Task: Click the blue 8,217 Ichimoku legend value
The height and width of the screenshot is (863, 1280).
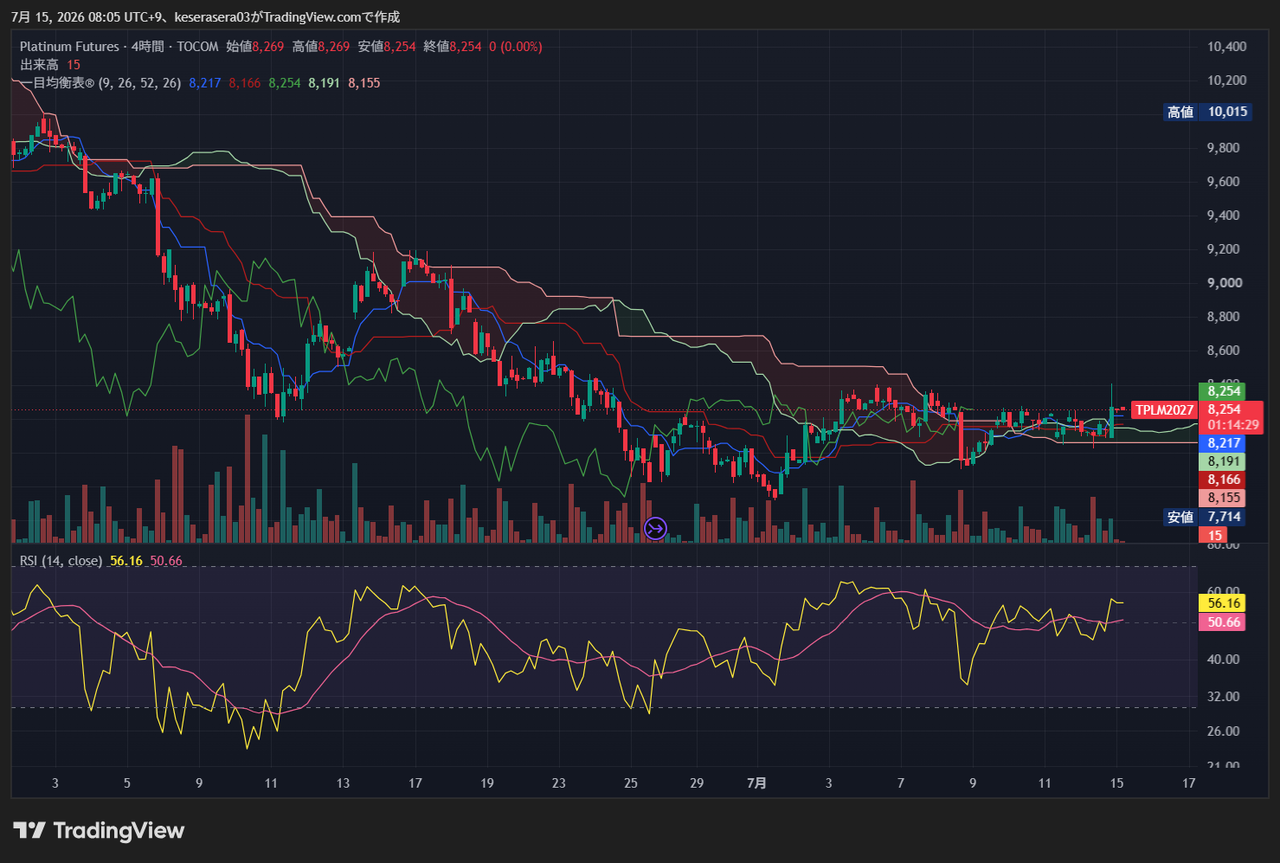Action: point(204,83)
